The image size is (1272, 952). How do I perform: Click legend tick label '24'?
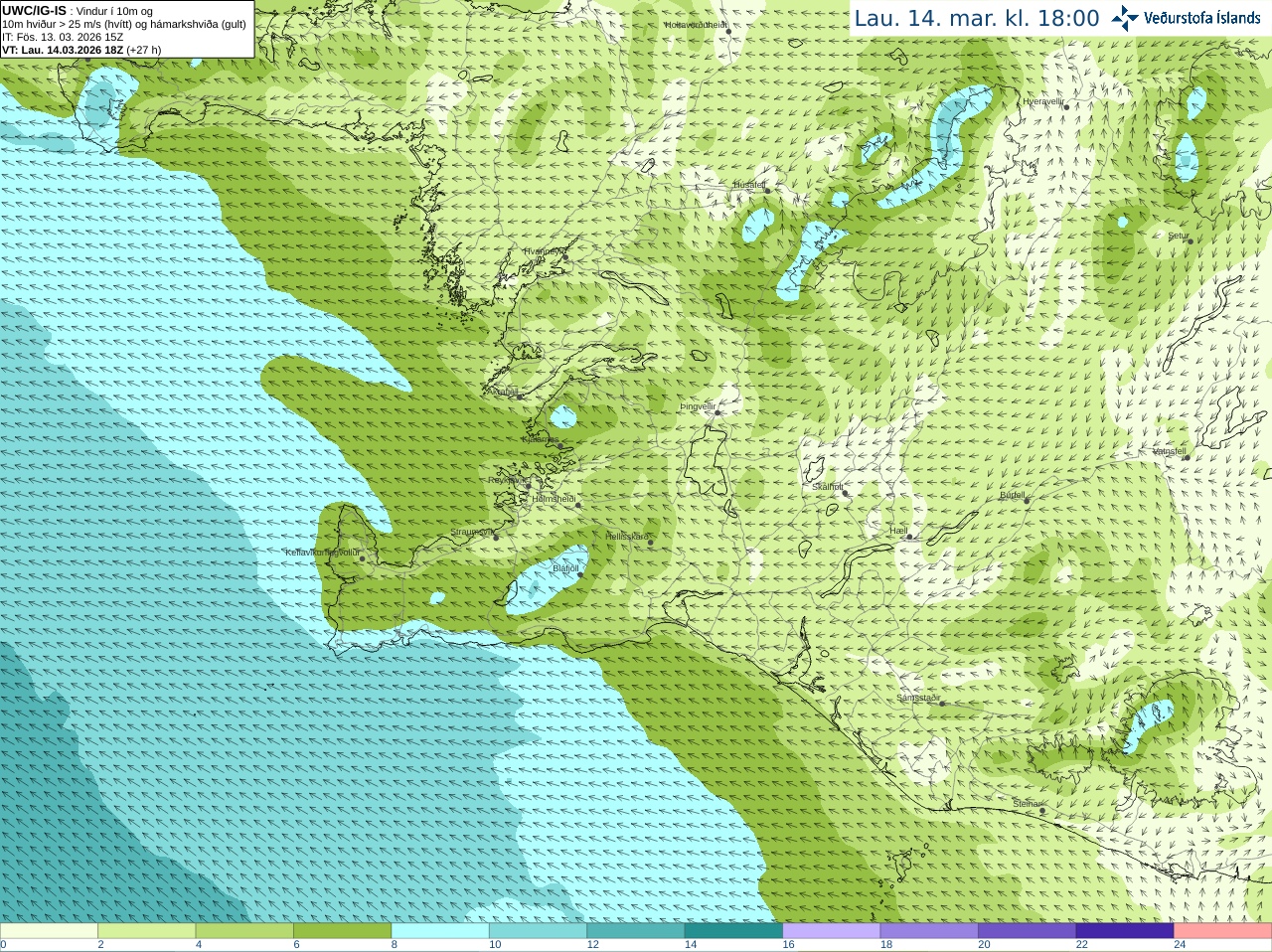tap(1180, 945)
